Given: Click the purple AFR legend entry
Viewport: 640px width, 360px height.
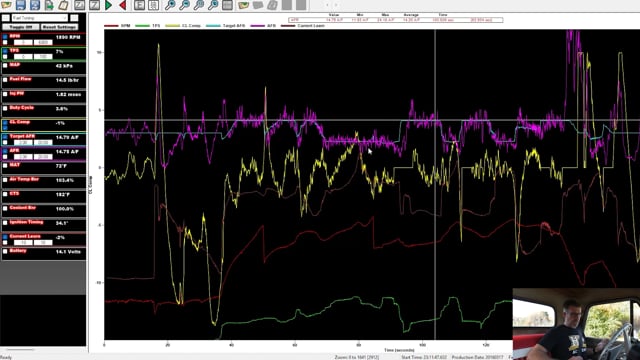Looking at the screenshot, I should pyautogui.click(x=264, y=26).
